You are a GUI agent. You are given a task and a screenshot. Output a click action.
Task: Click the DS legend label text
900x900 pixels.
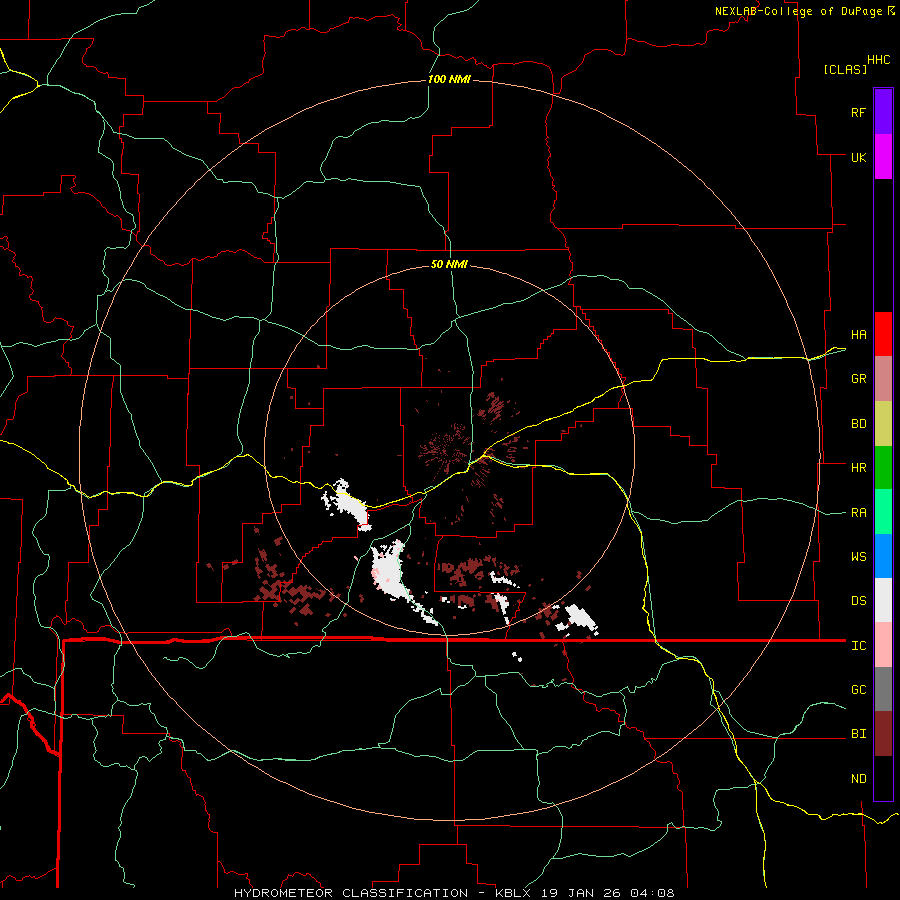pyautogui.click(x=859, y=601)
